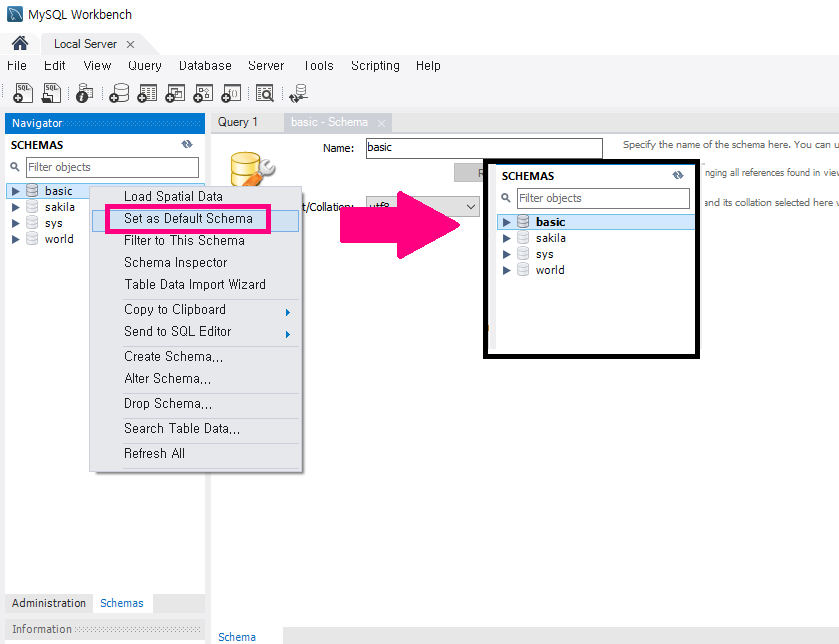
Task: Click the Navigator Filter objects field
Action: [x=112, y=167]
